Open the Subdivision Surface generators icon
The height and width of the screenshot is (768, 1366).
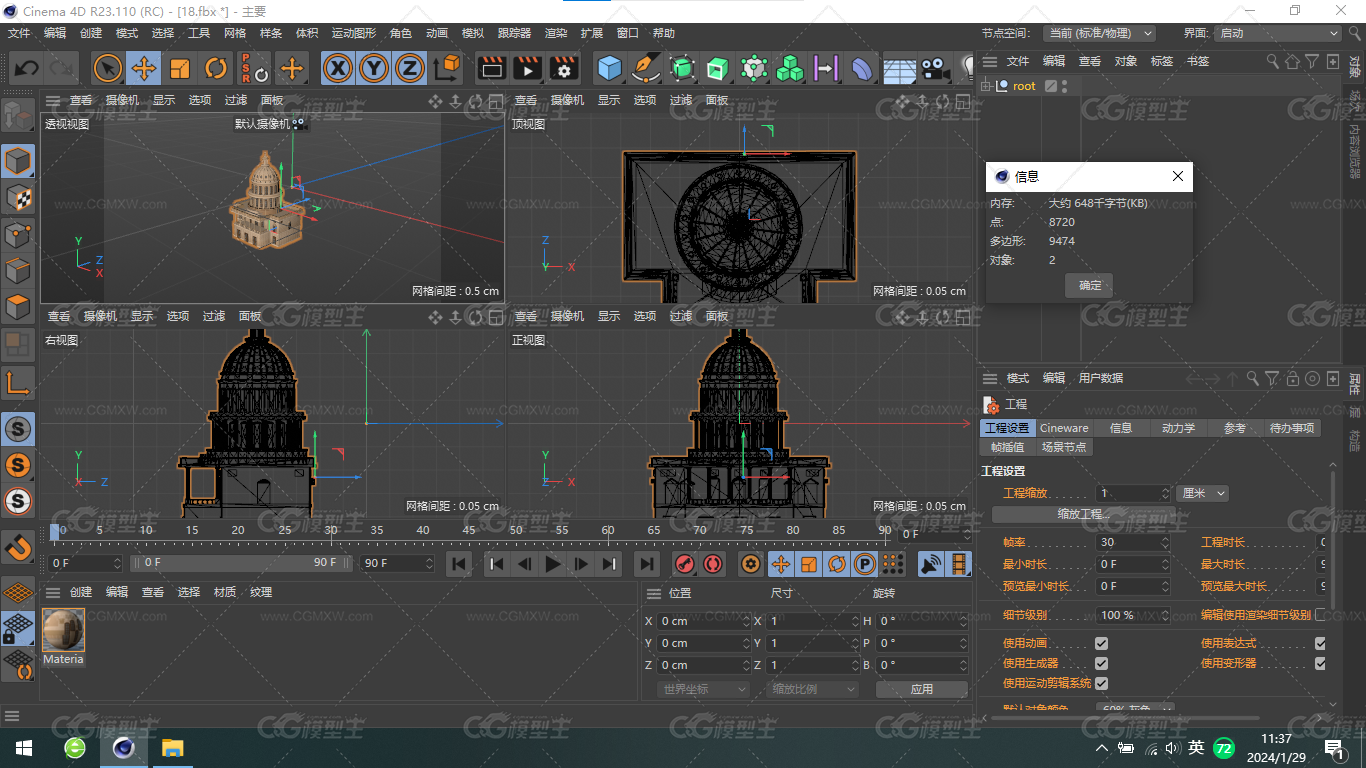(x=682, y=68)
